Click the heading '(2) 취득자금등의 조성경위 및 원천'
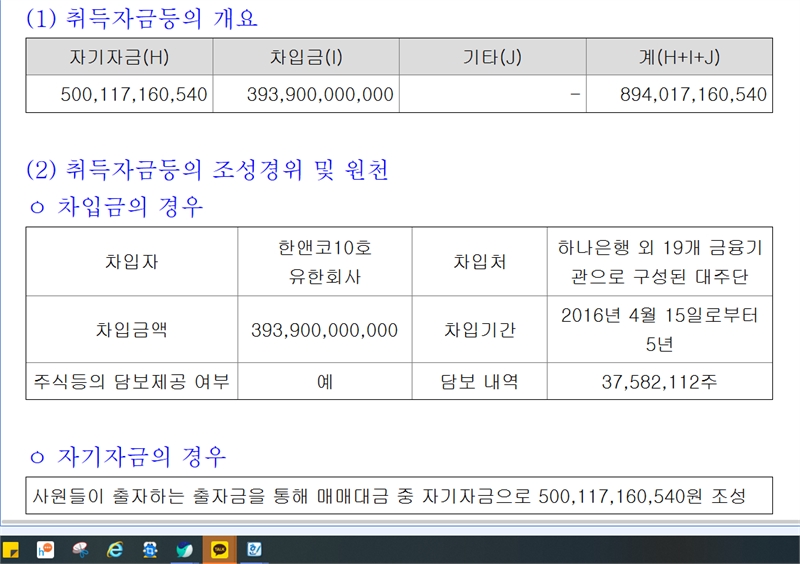 tap(208, 170)
